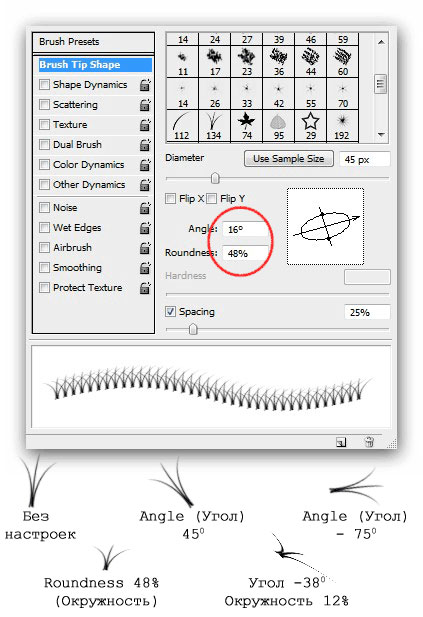
Task: Click the brush list scrollbar thumb
Action: click(381, 84)
